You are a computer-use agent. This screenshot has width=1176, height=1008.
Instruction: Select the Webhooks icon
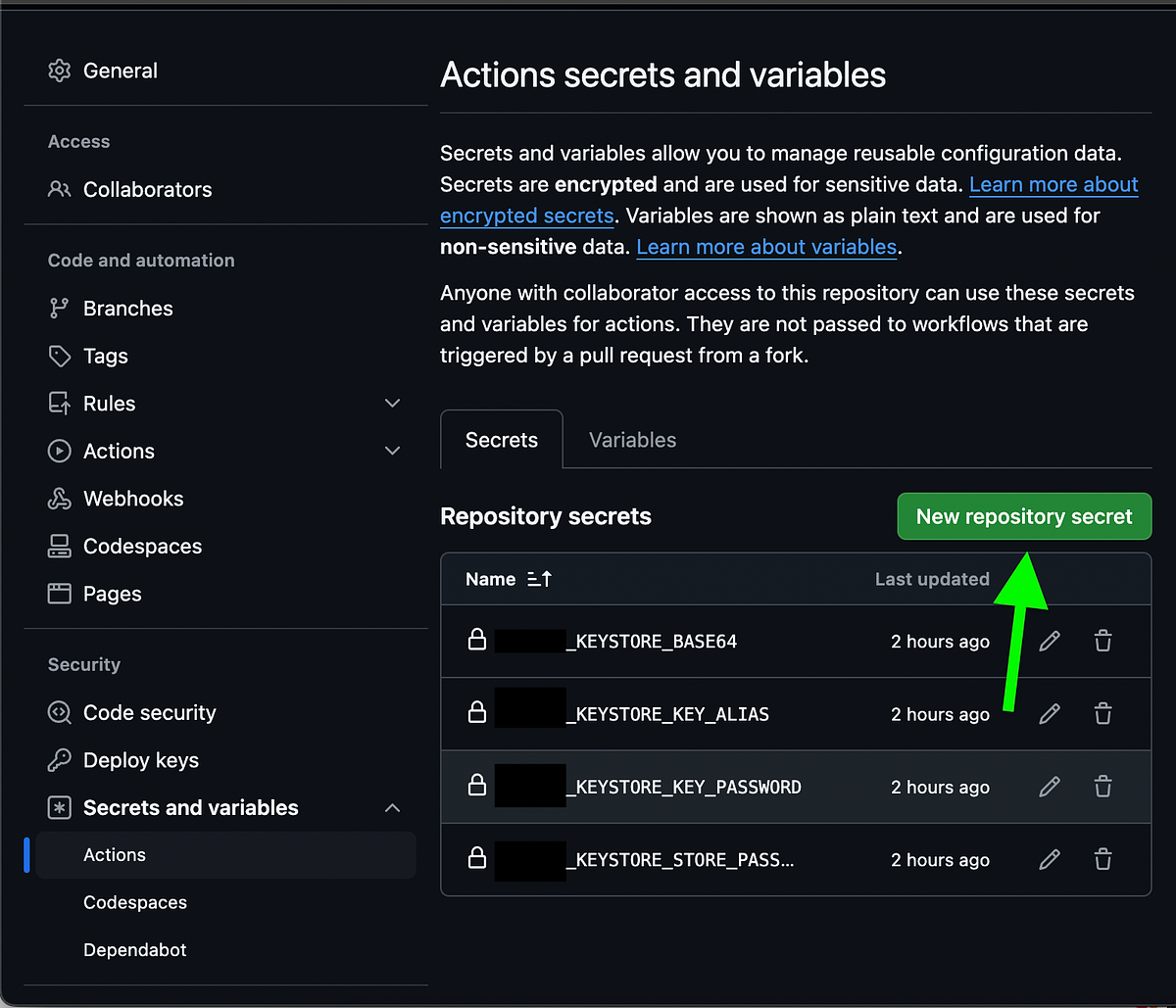[x=59, y=498]
